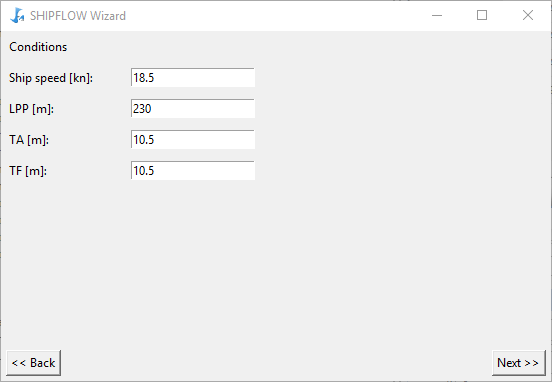
Task: Focus the Ship speed input field
Action: (193, 77)
